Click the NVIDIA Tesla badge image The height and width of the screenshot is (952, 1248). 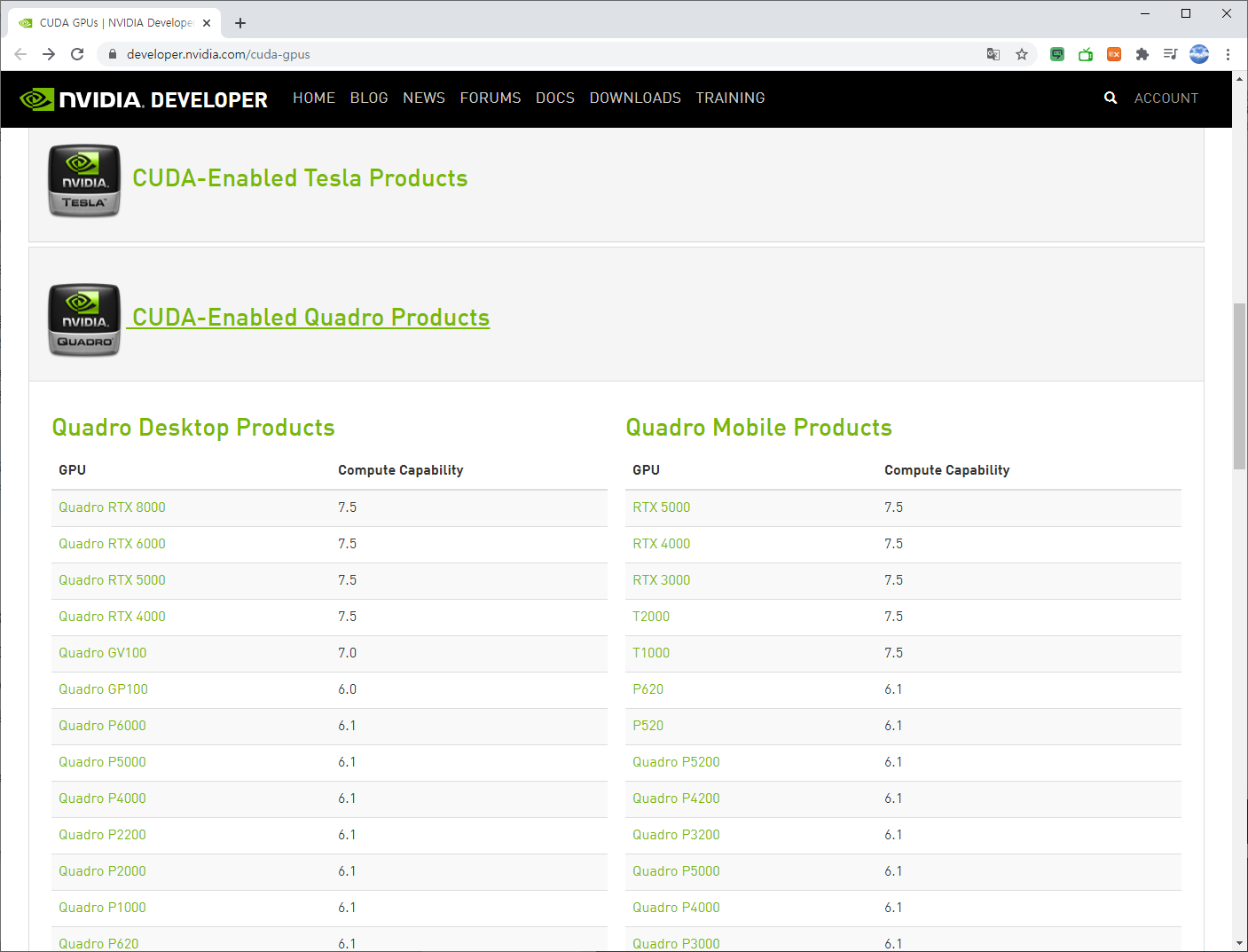(84, 180)
